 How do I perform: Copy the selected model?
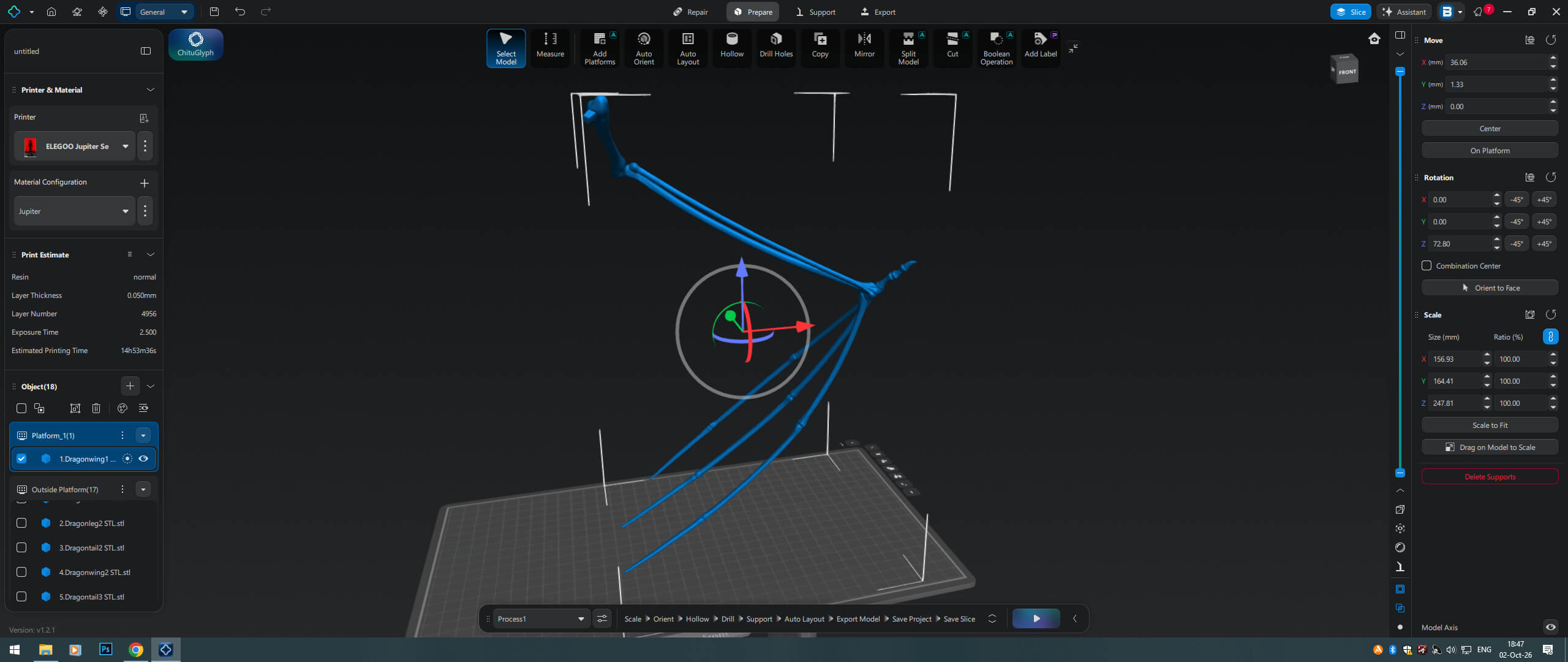tap(820, 48)
